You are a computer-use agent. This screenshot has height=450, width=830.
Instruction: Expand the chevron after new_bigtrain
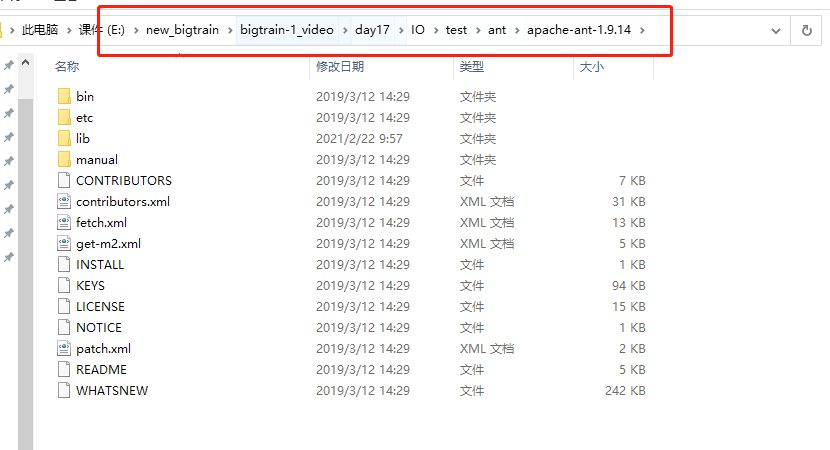[230, 30]
